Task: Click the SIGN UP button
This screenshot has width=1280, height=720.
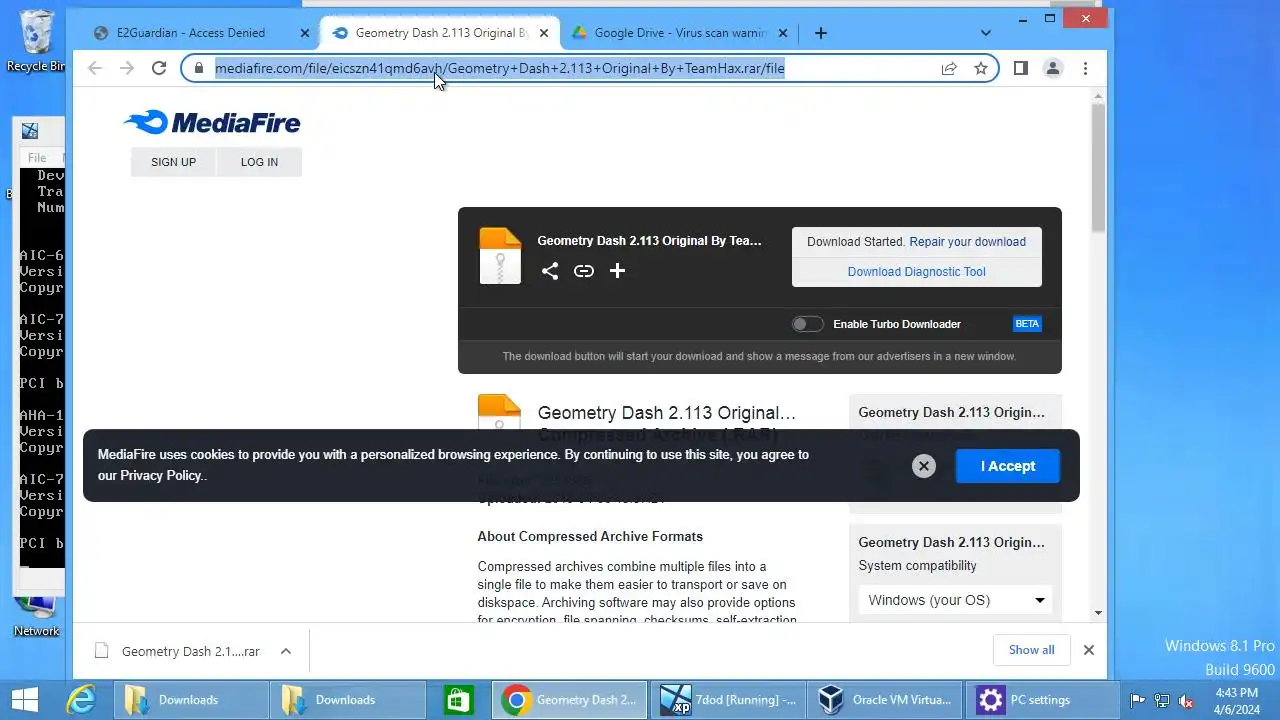Action: 173,162
